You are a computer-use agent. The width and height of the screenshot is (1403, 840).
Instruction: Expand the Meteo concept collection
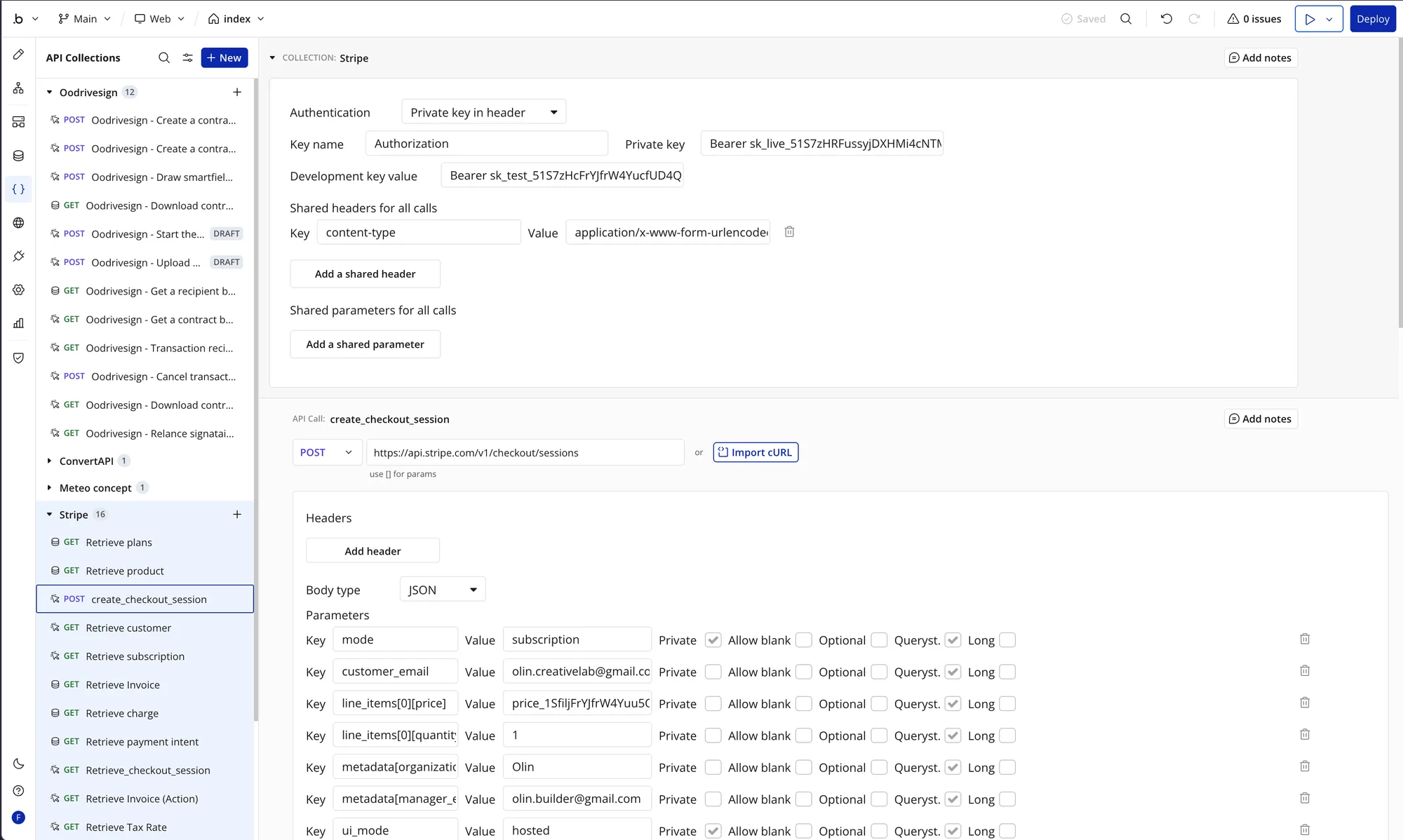49,488
